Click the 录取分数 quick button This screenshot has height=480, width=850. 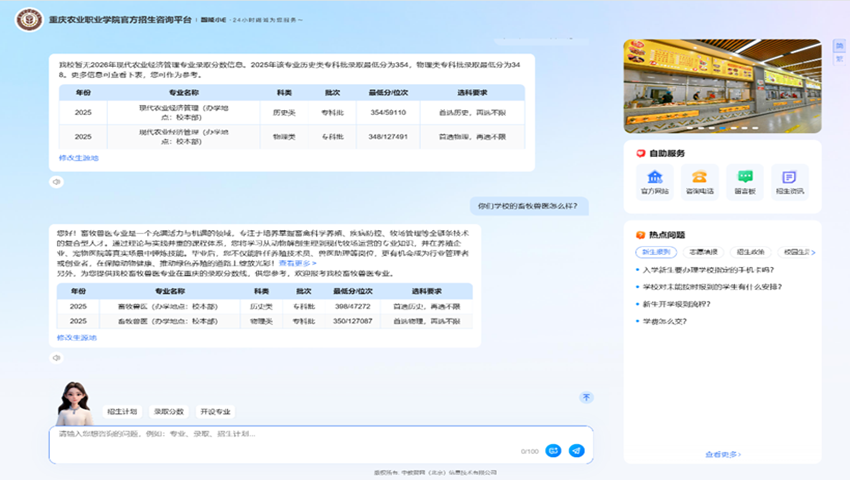[x=167, y=411]
